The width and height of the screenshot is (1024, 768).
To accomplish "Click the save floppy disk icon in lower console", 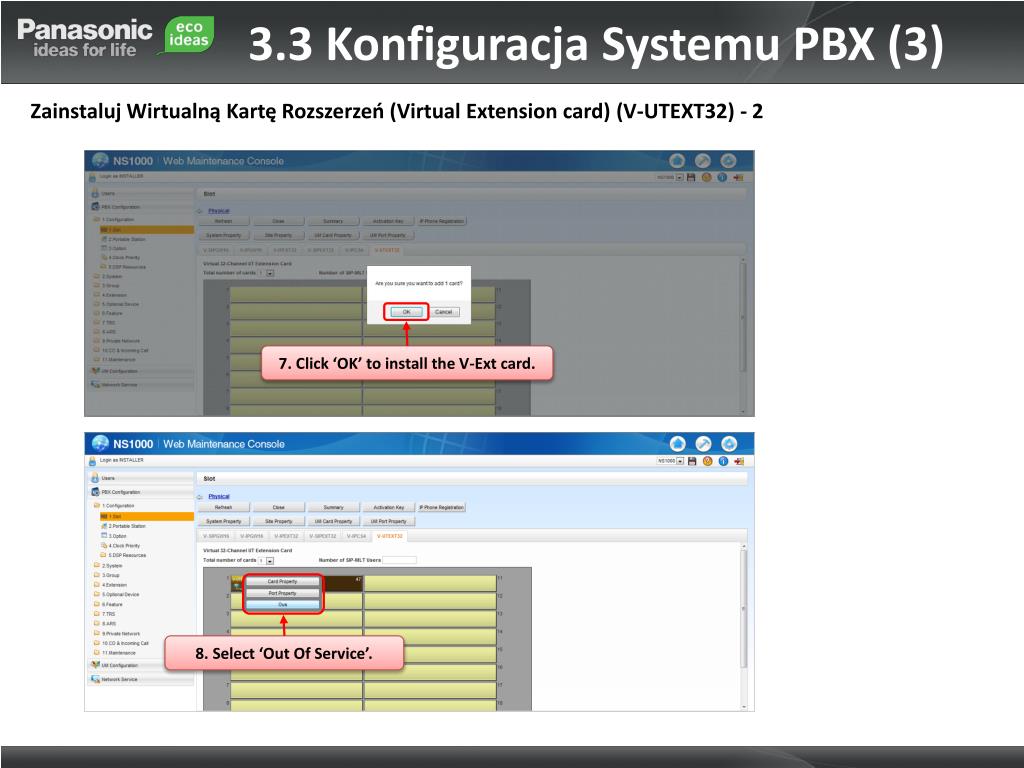I will click(x=692, y=461).
